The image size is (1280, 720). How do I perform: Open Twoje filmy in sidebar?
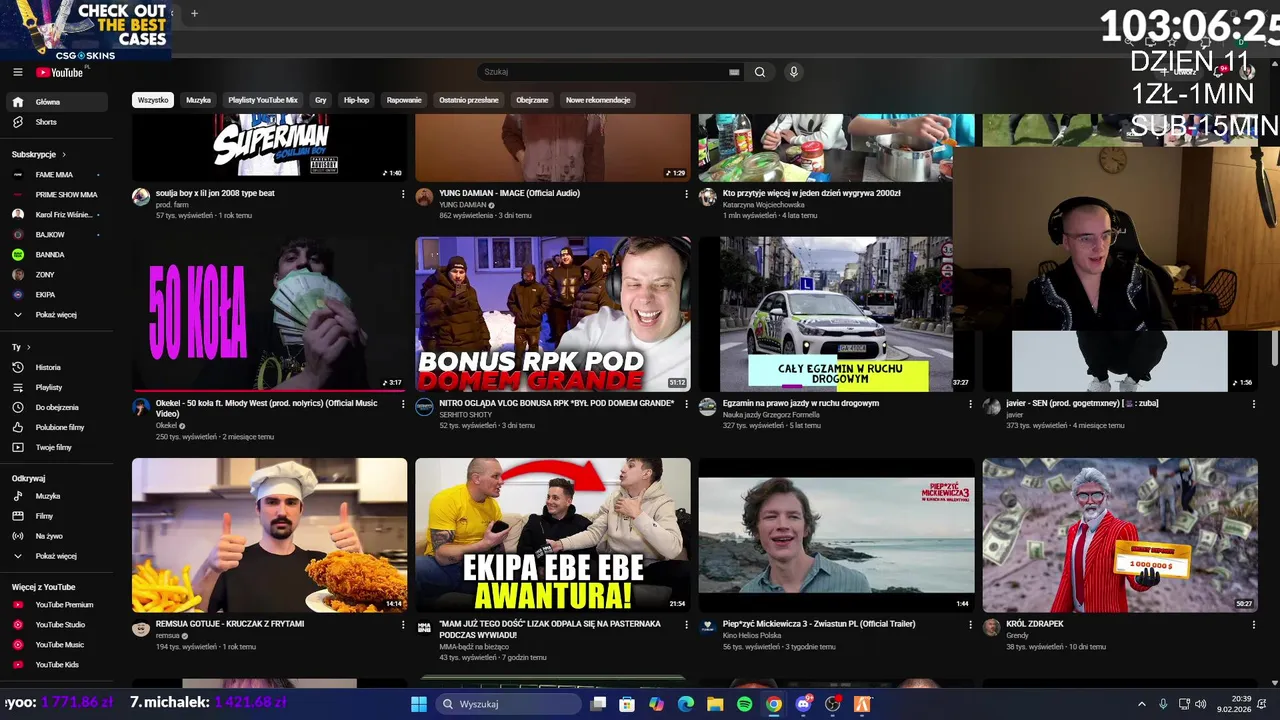pos(58,447)
